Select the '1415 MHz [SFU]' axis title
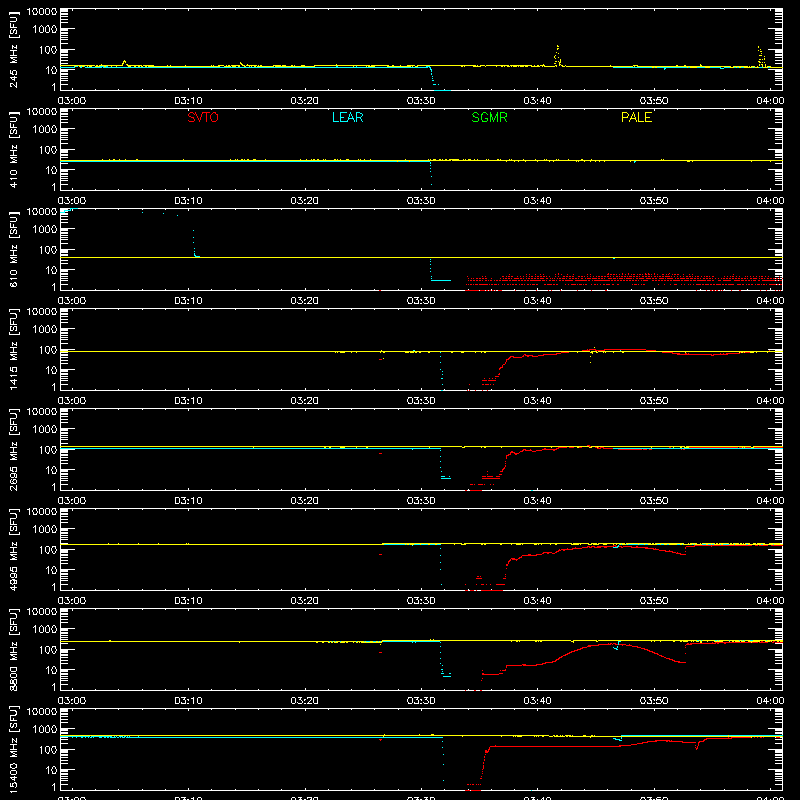 pos(13,349)
